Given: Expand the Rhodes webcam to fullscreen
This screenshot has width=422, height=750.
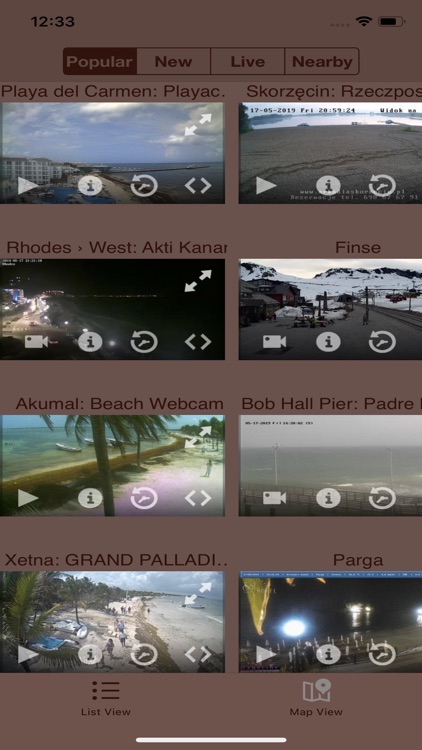Looking at the screenshot, I should [x=198, y=281].
